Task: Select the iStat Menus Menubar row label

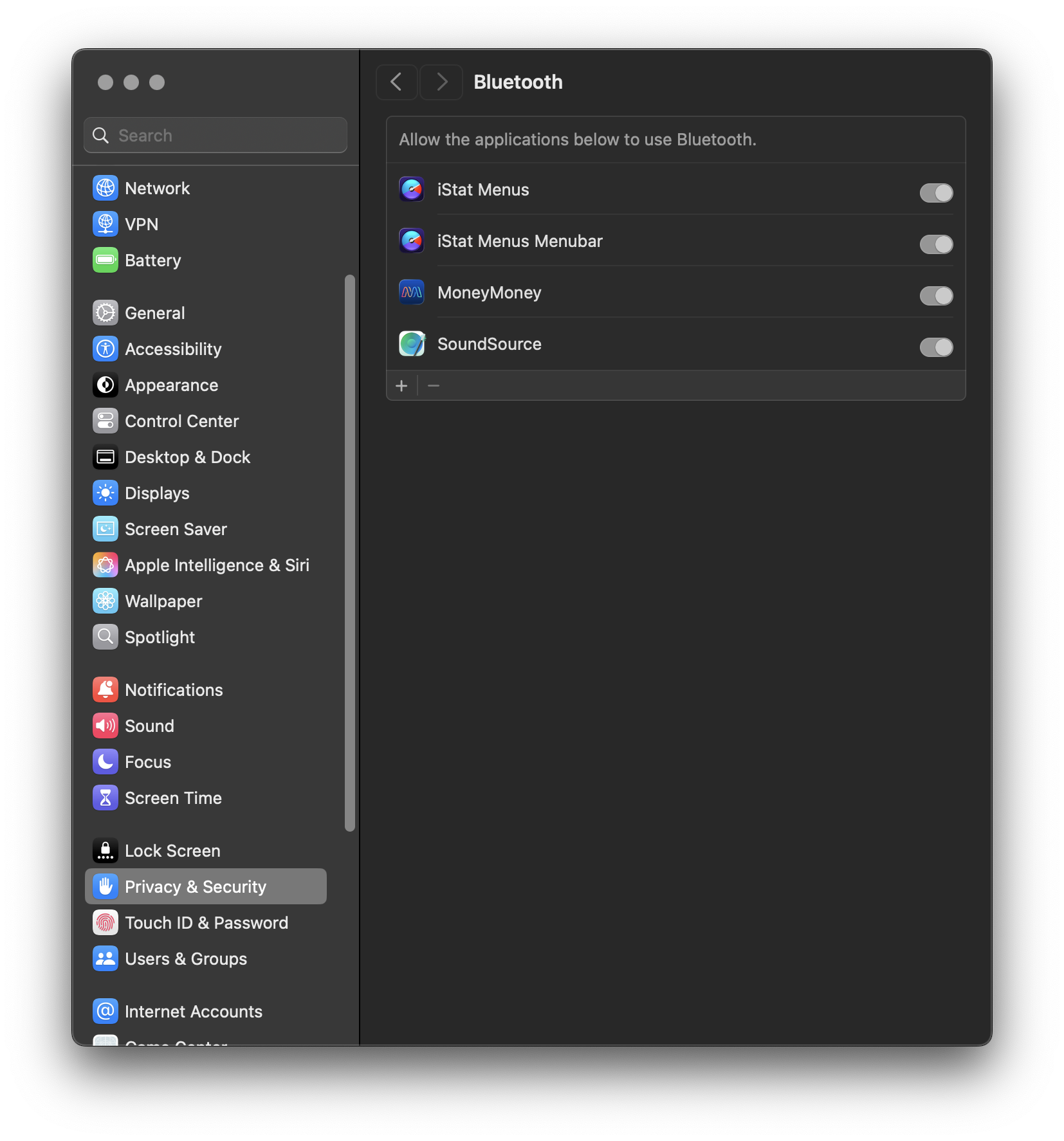Action: (520, 241)
